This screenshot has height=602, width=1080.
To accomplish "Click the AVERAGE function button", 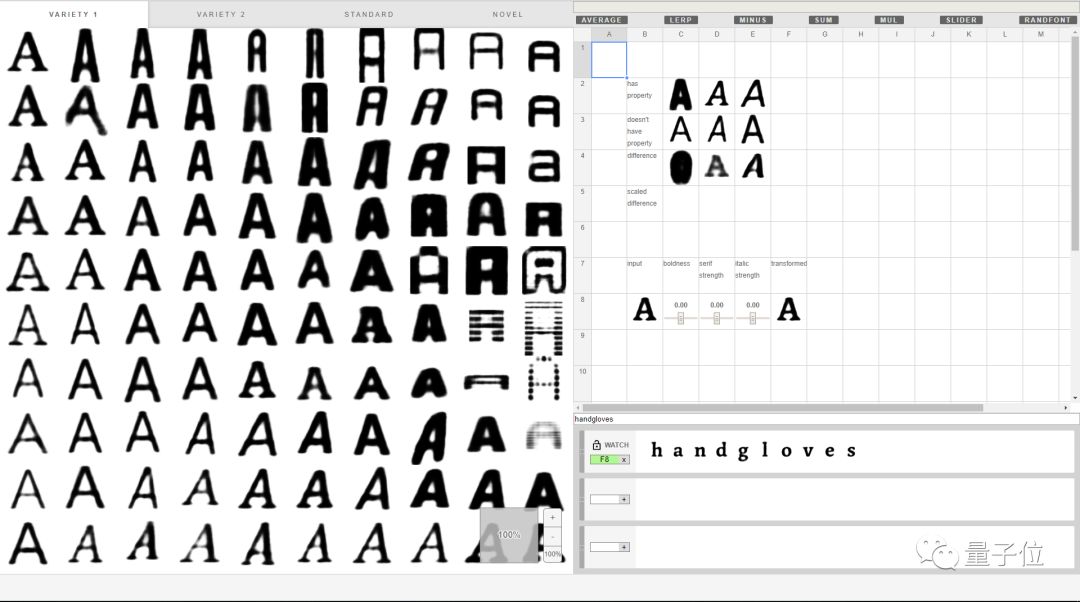I will pyautogui.click(x=601, y=20).
